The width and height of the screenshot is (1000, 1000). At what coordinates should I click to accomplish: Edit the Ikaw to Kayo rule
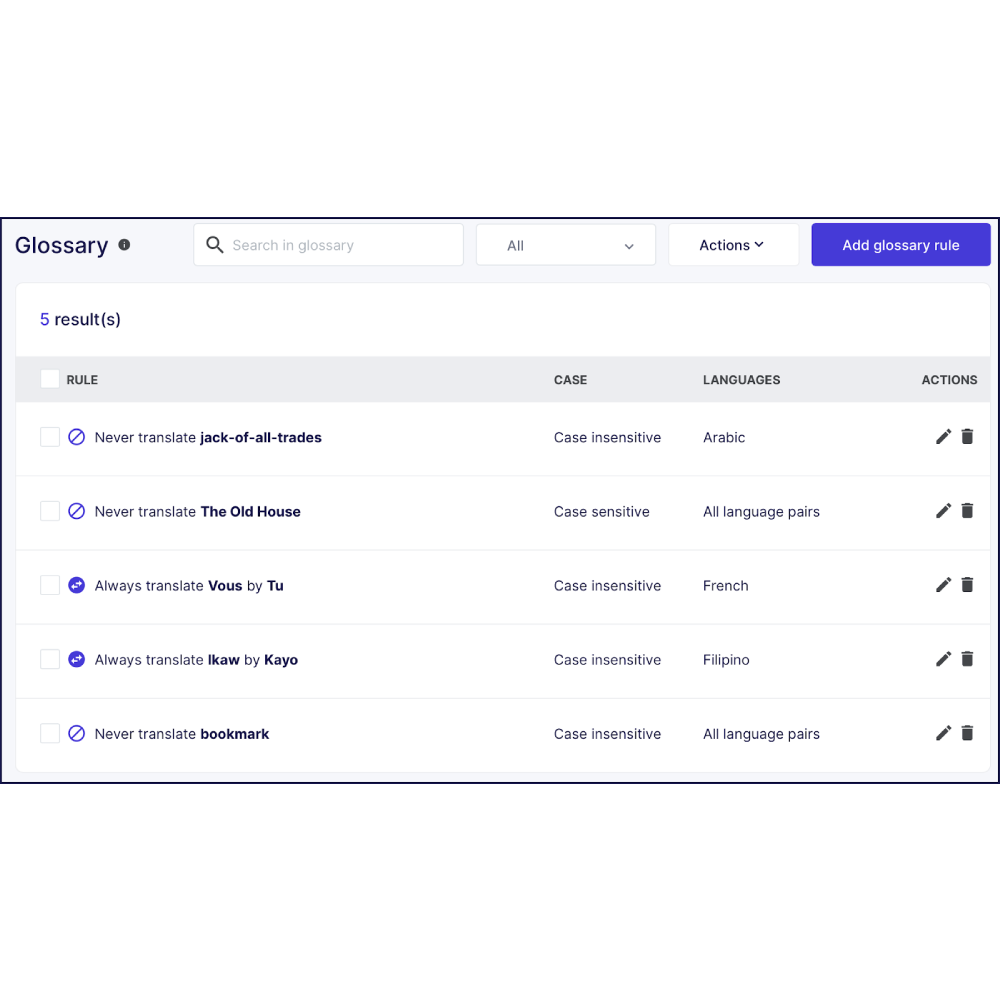(x=943, y=659)
